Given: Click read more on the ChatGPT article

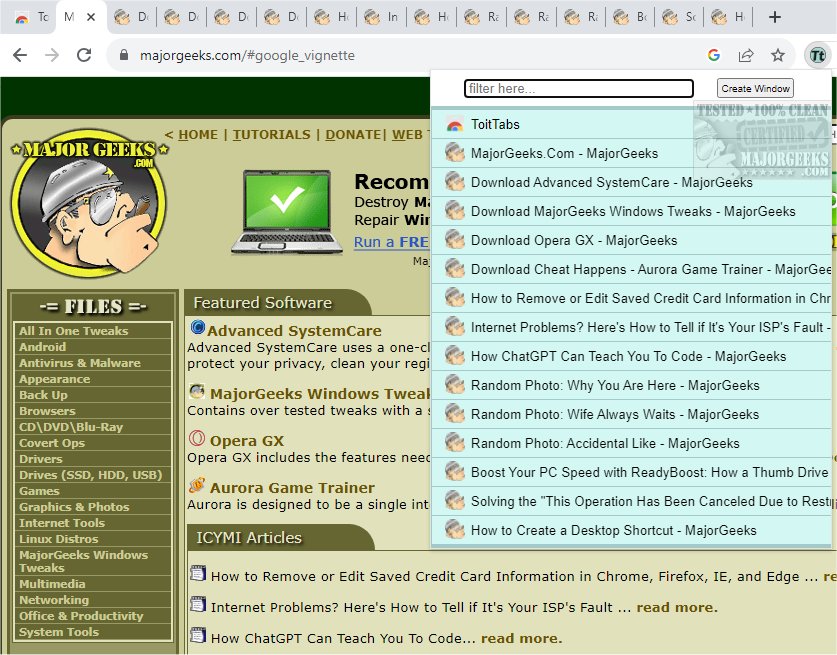Looking at the screenshot, I should tap(521, 639).
